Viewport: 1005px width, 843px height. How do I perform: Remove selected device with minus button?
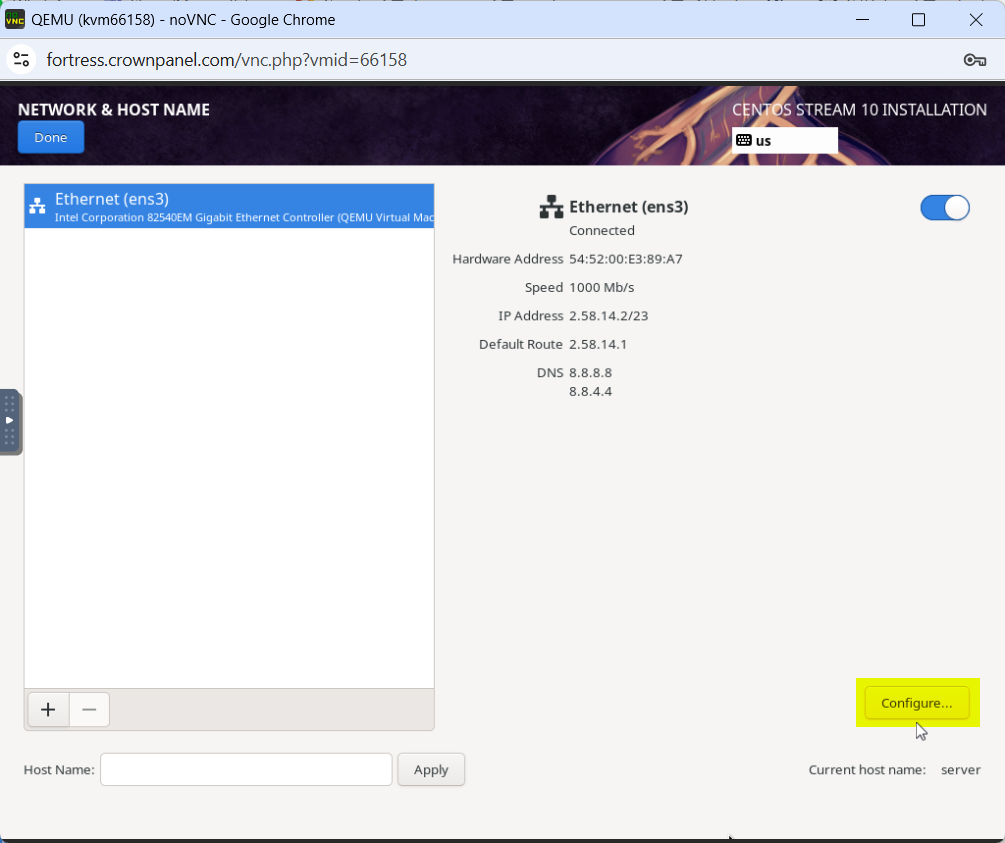pyautogui.click(x=89, y=710)
